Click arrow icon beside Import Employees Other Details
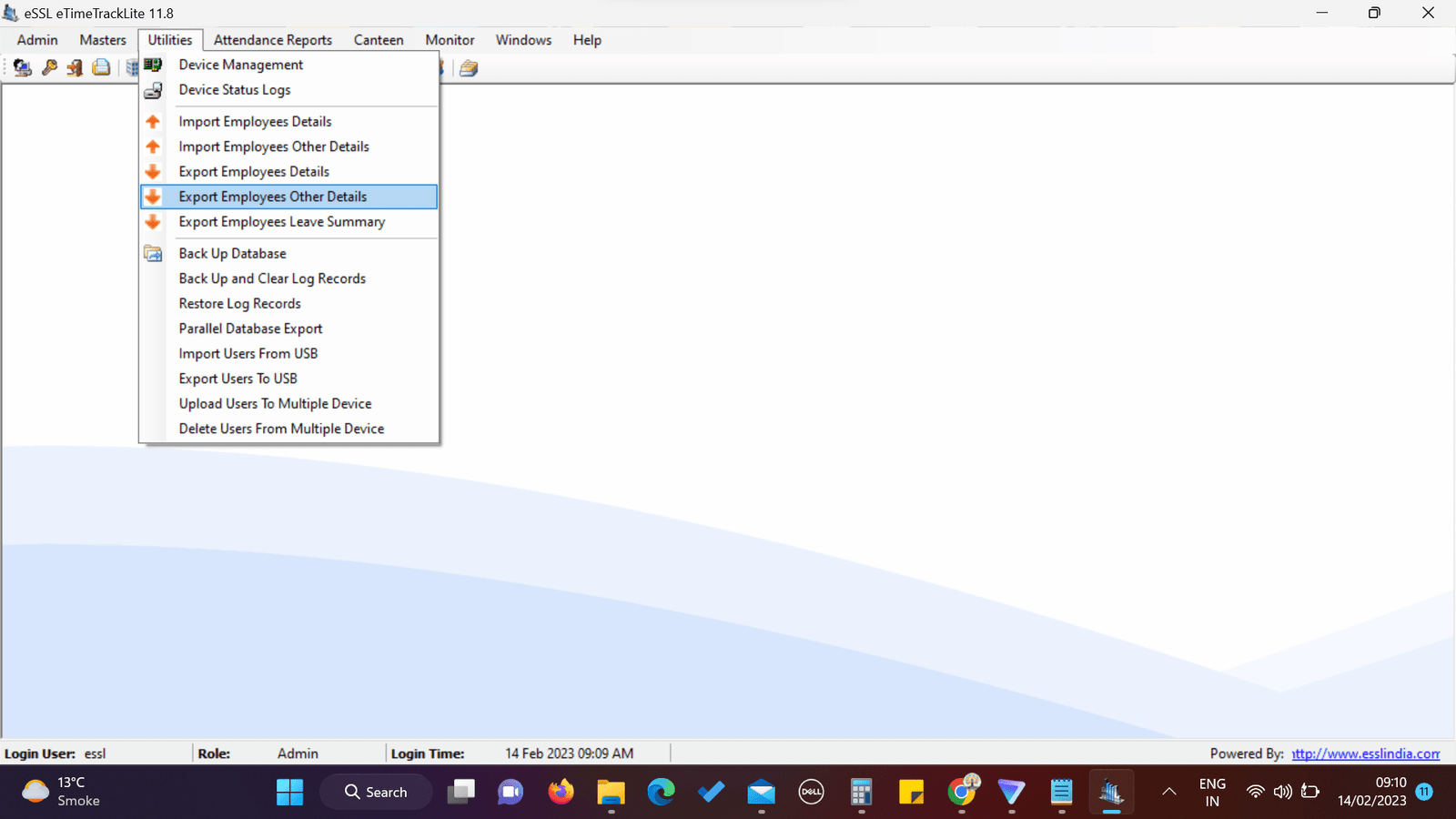 153,147
